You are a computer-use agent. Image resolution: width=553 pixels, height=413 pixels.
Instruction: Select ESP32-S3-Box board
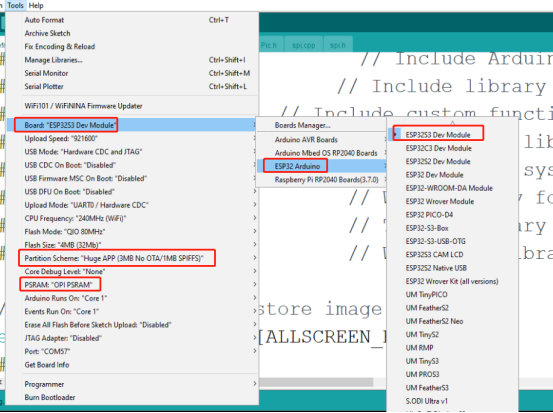point(453,228)
